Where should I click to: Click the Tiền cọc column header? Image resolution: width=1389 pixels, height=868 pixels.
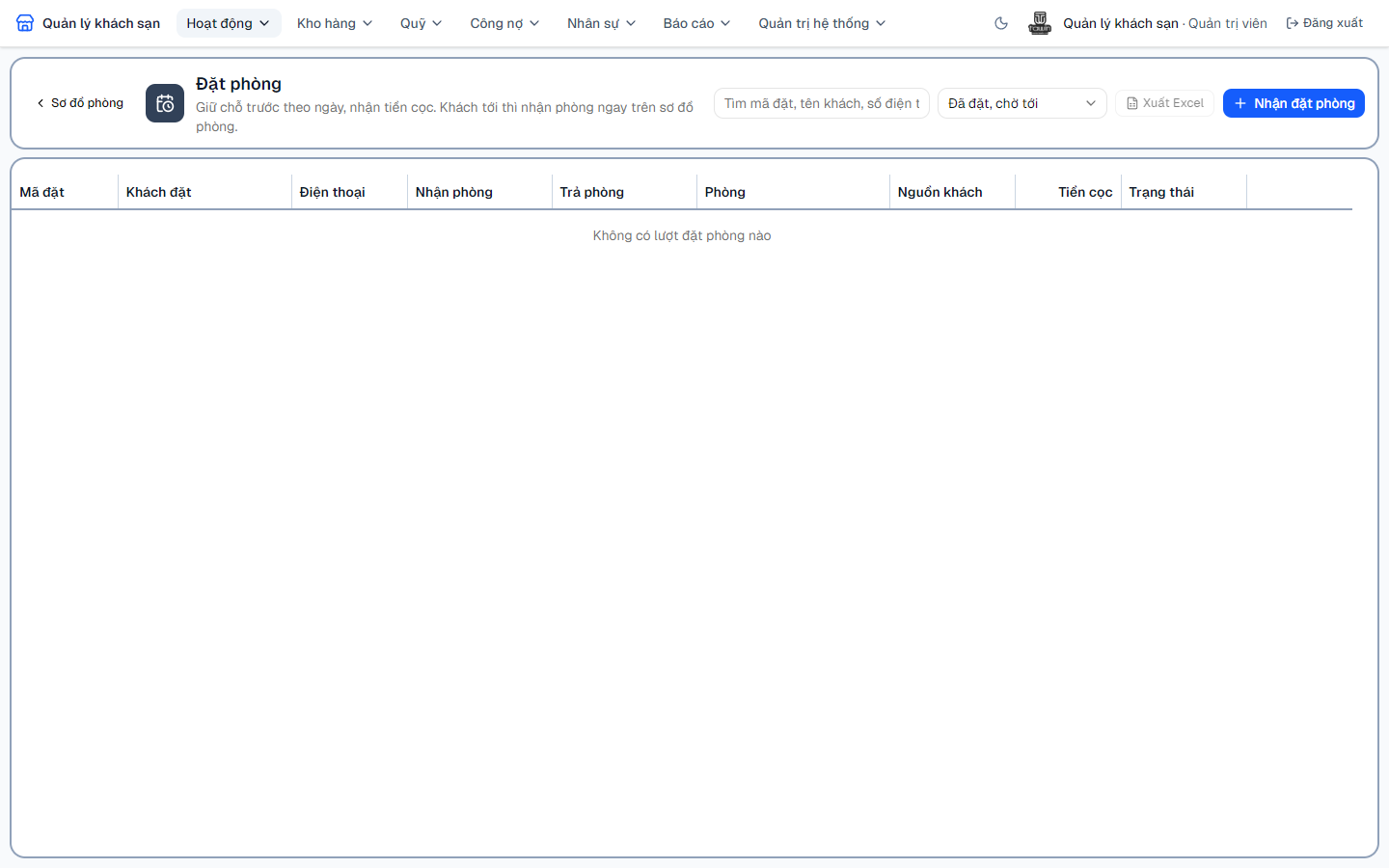point(1068,192)
